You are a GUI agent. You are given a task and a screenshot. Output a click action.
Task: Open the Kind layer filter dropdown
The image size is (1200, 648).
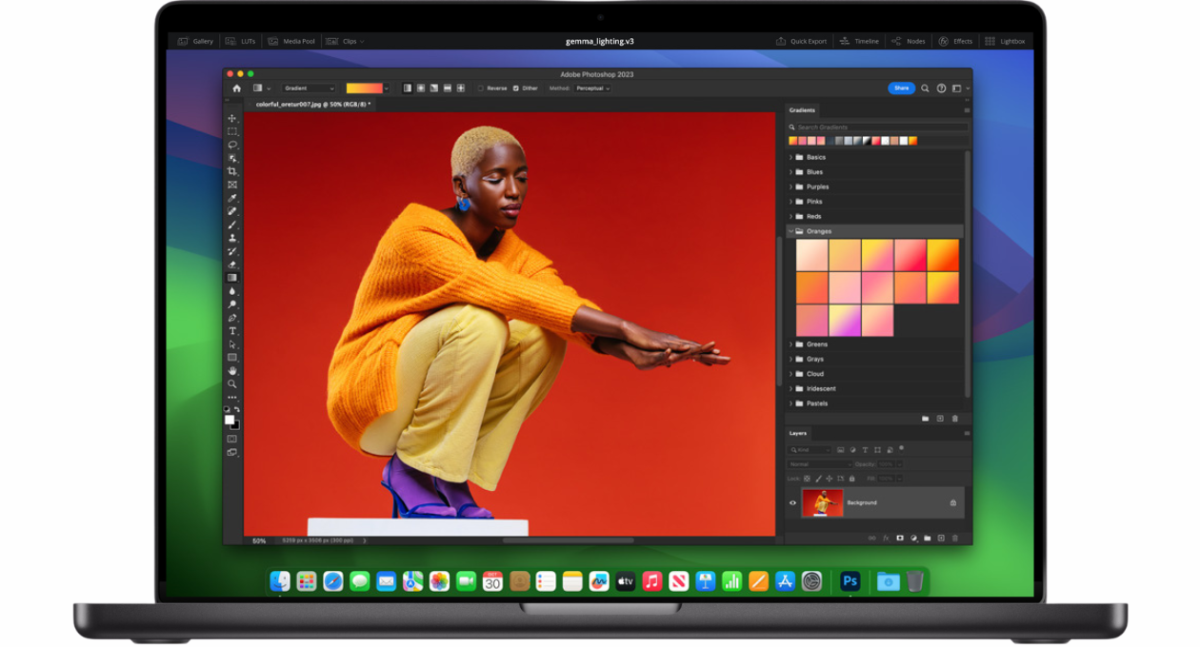809,450
